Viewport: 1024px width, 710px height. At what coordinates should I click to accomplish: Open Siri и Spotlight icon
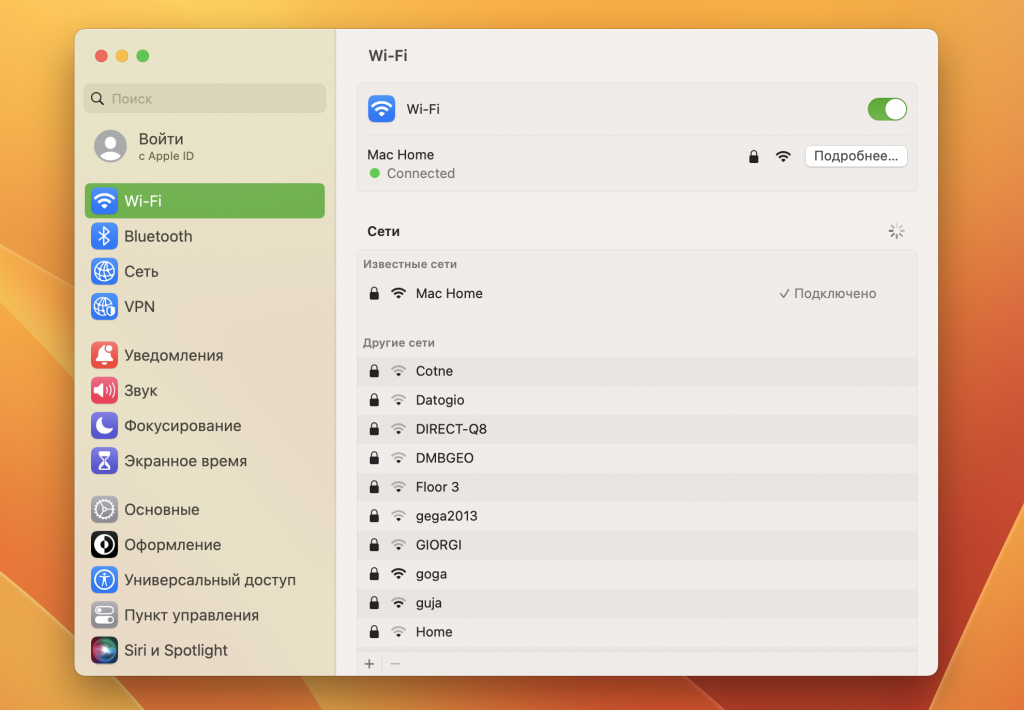(104, 650)
